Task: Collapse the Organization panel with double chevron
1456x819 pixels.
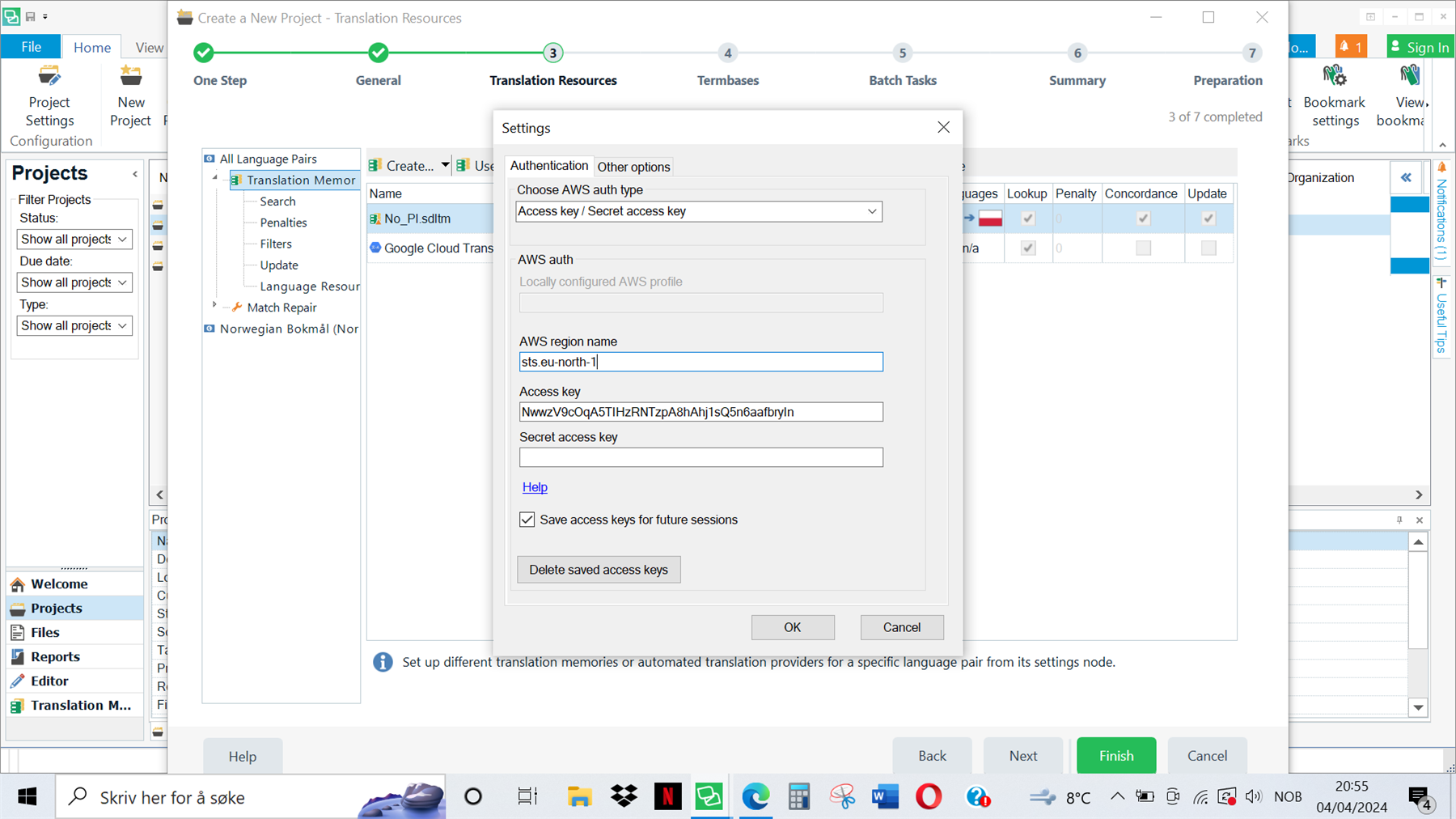Action: [1406, 178]
